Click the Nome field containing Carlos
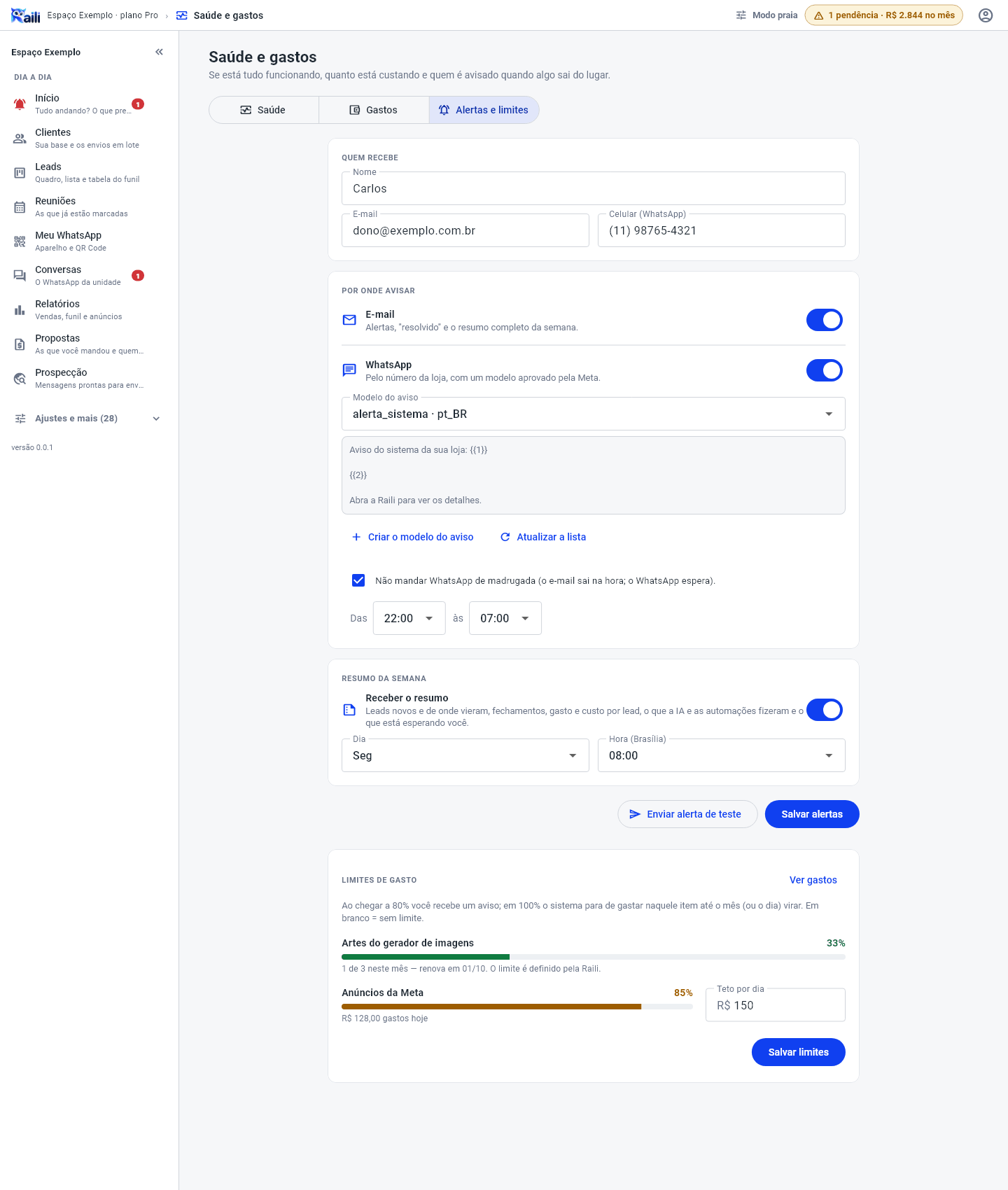Image resolution: width=1008 pixels, height=1190 pixels. coord(594,188)
